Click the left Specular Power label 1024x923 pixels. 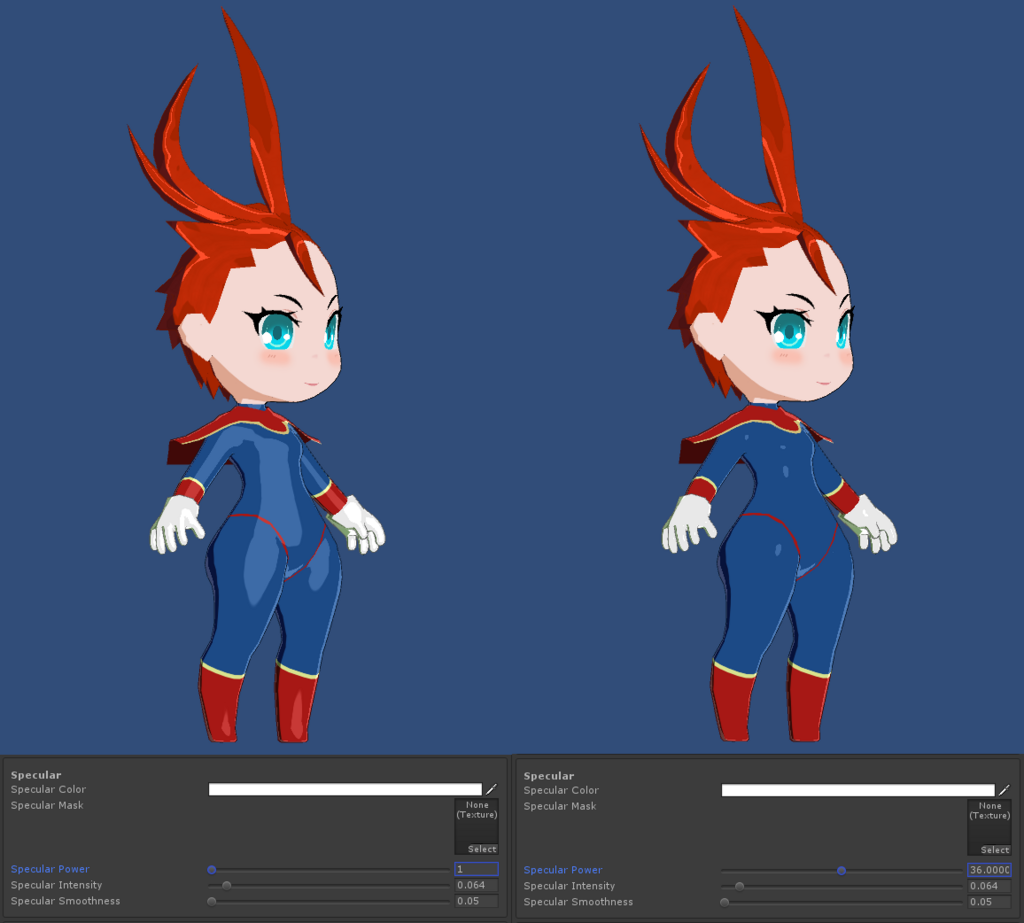[50, 869]
